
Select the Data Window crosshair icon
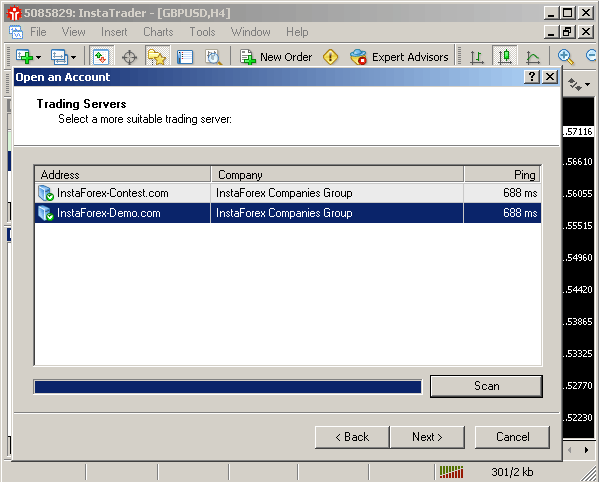click(x=130, y=57)
